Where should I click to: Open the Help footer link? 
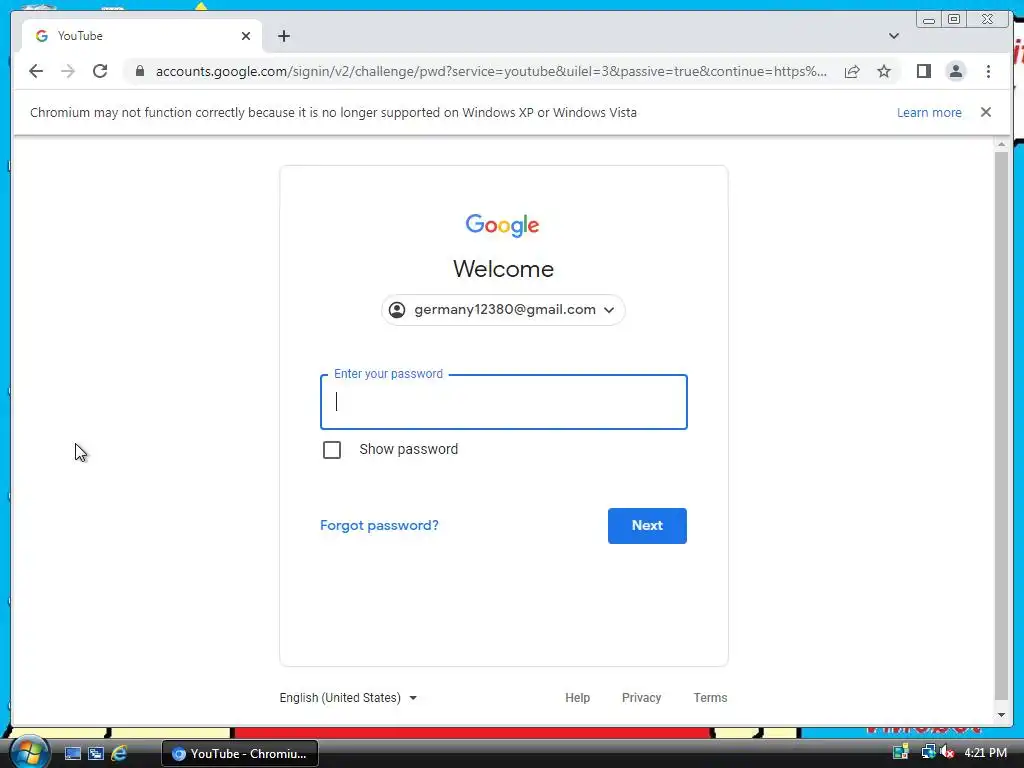pyautogui.click(x=577, y=697)
